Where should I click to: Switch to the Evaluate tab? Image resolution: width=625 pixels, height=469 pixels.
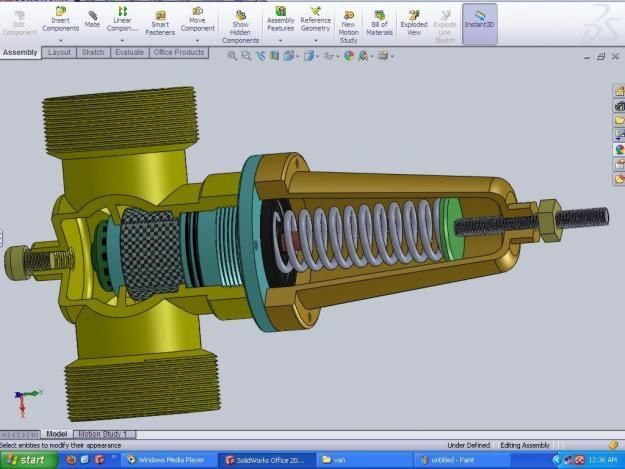pos(128,52)
